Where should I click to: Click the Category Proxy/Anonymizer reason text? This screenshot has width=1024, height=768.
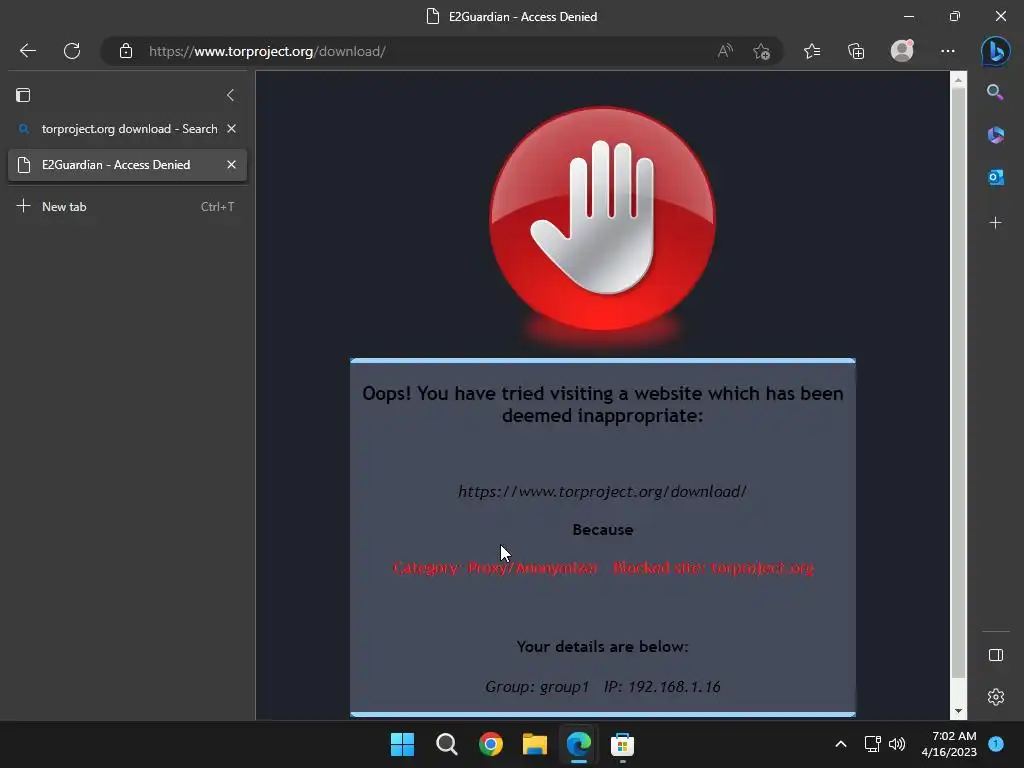coord(603,568)
